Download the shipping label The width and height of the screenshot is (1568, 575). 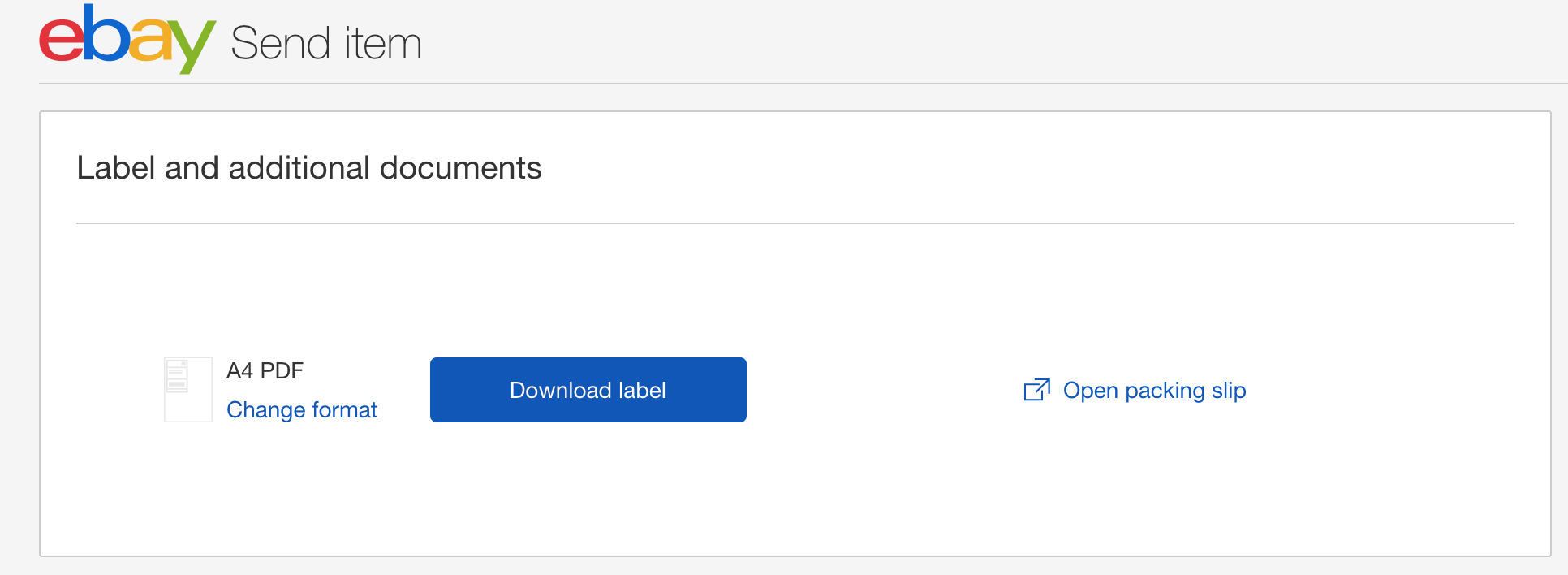588,390
